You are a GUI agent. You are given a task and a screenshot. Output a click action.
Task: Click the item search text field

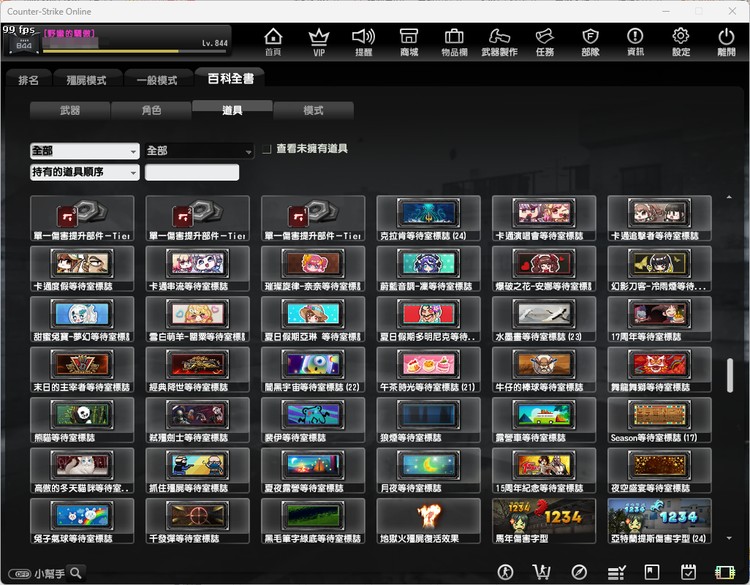192,172
